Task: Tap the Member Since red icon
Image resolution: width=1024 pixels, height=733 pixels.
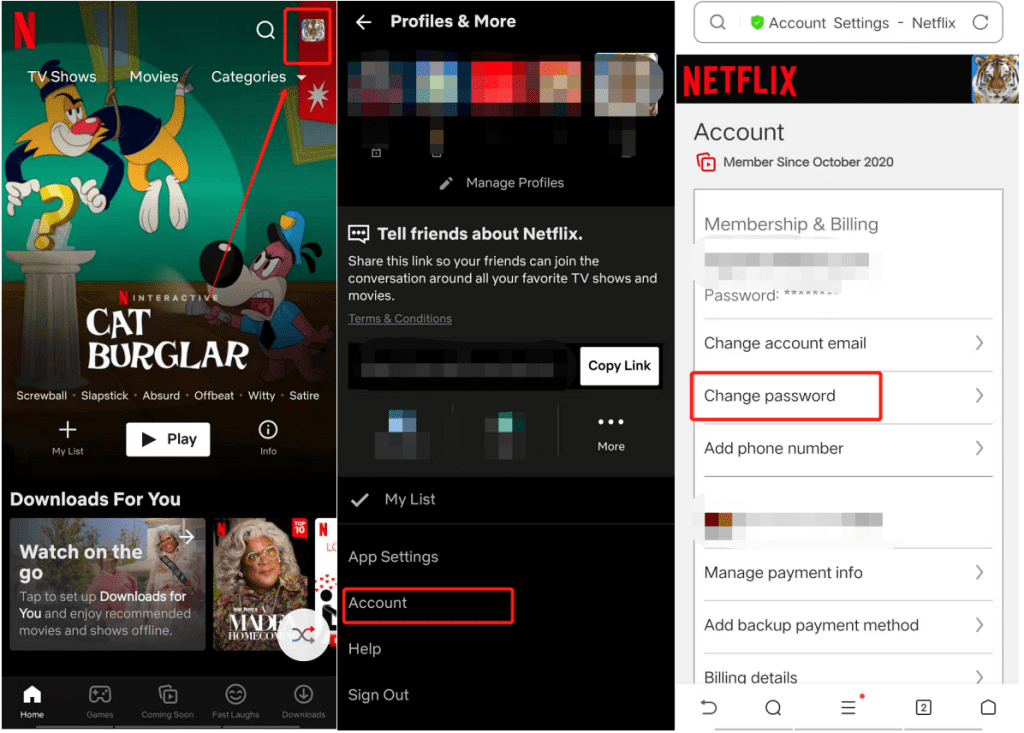Action: (x=706, y=162)
